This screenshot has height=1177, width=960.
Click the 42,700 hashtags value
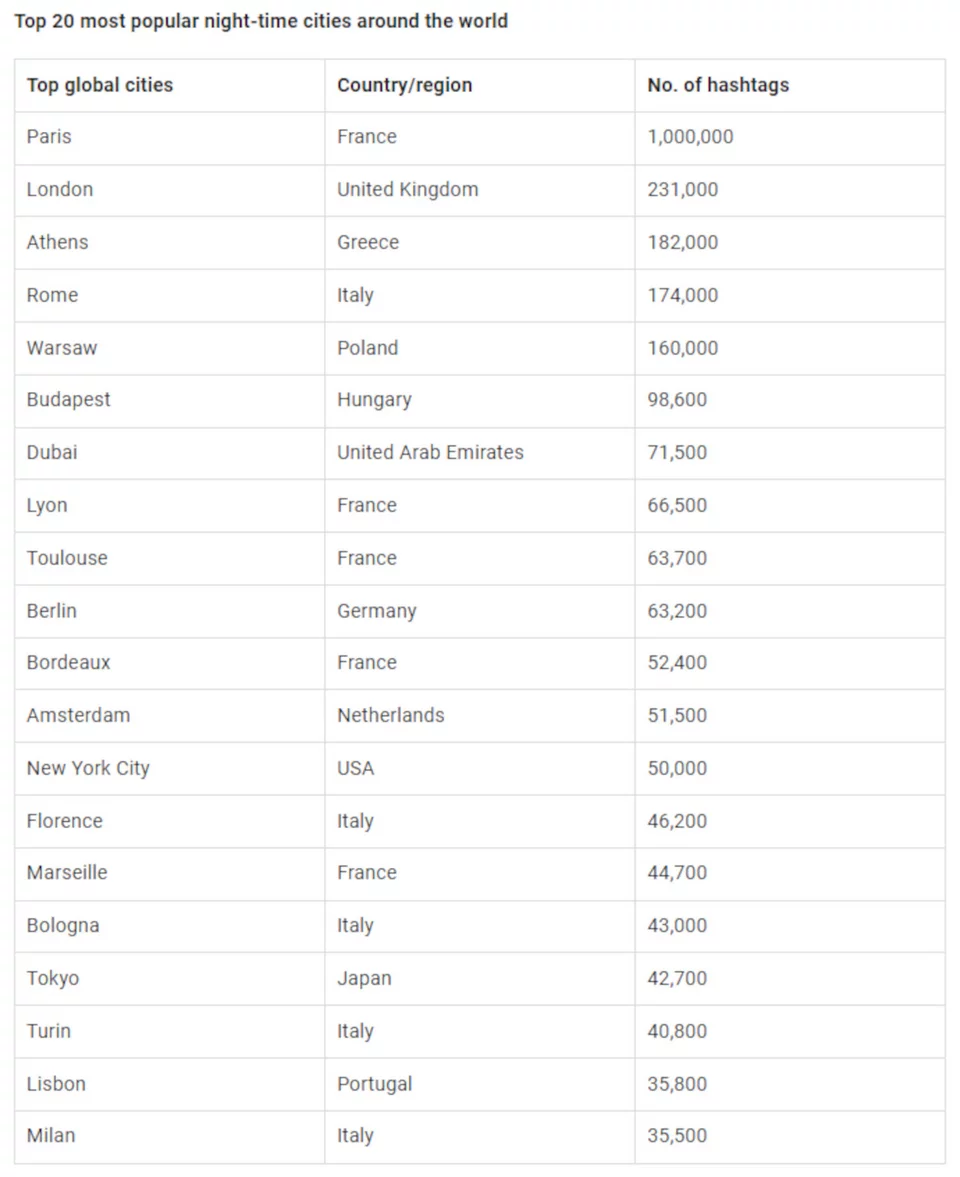click(677, 978)
